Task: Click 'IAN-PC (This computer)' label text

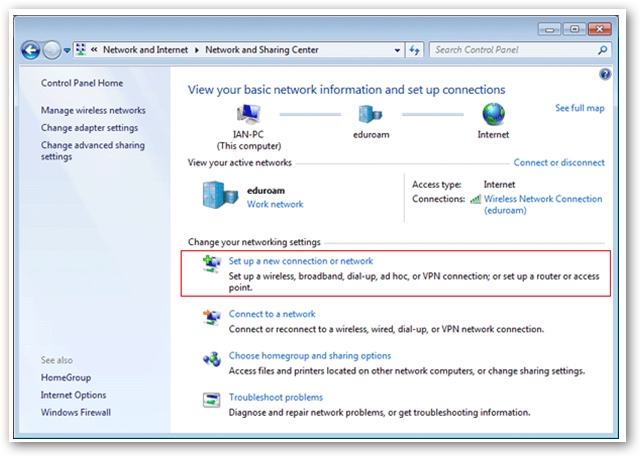Action: [249, 140]
